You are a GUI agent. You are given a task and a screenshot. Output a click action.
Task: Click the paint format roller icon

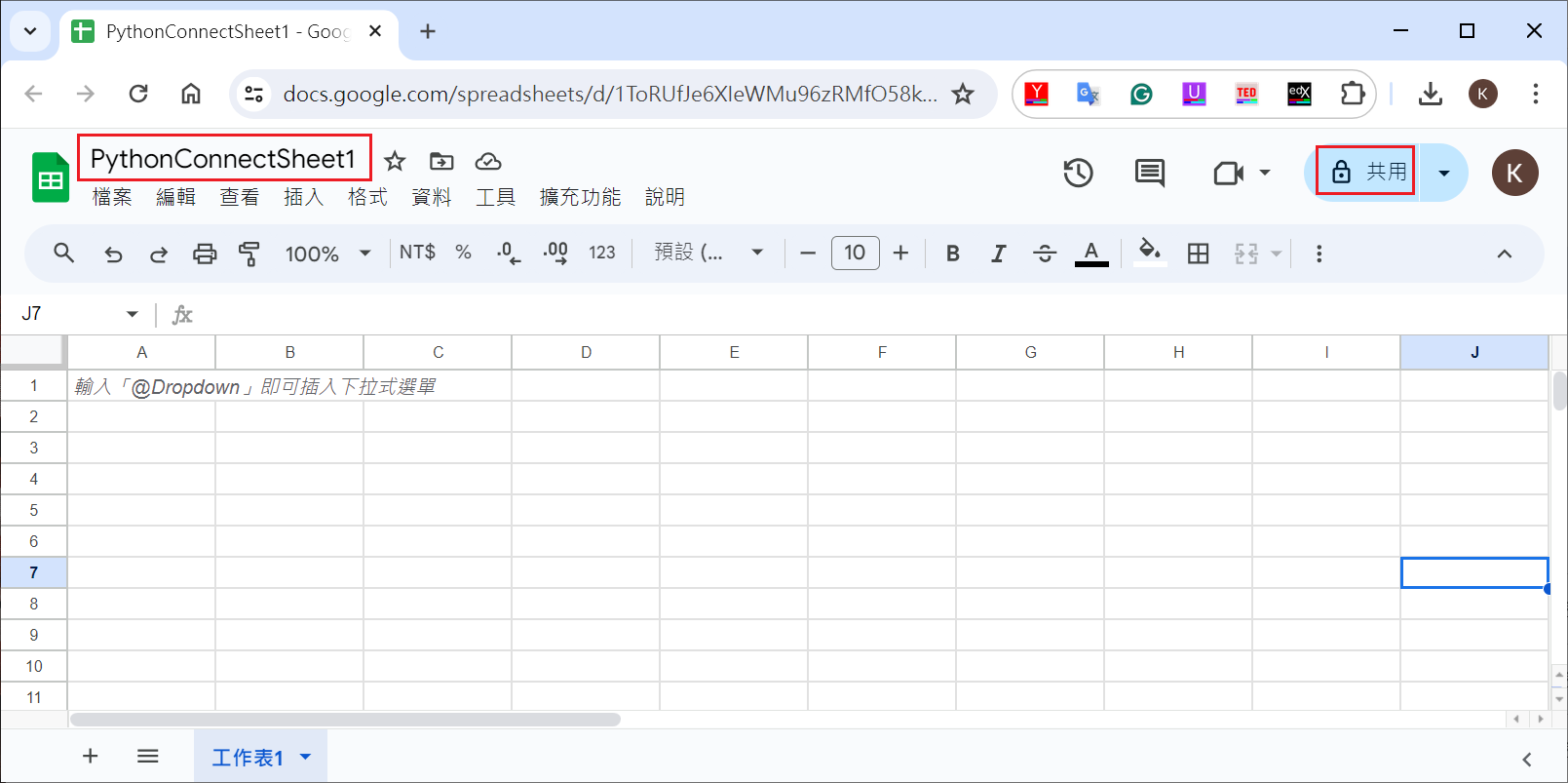(x=249, y=254)
